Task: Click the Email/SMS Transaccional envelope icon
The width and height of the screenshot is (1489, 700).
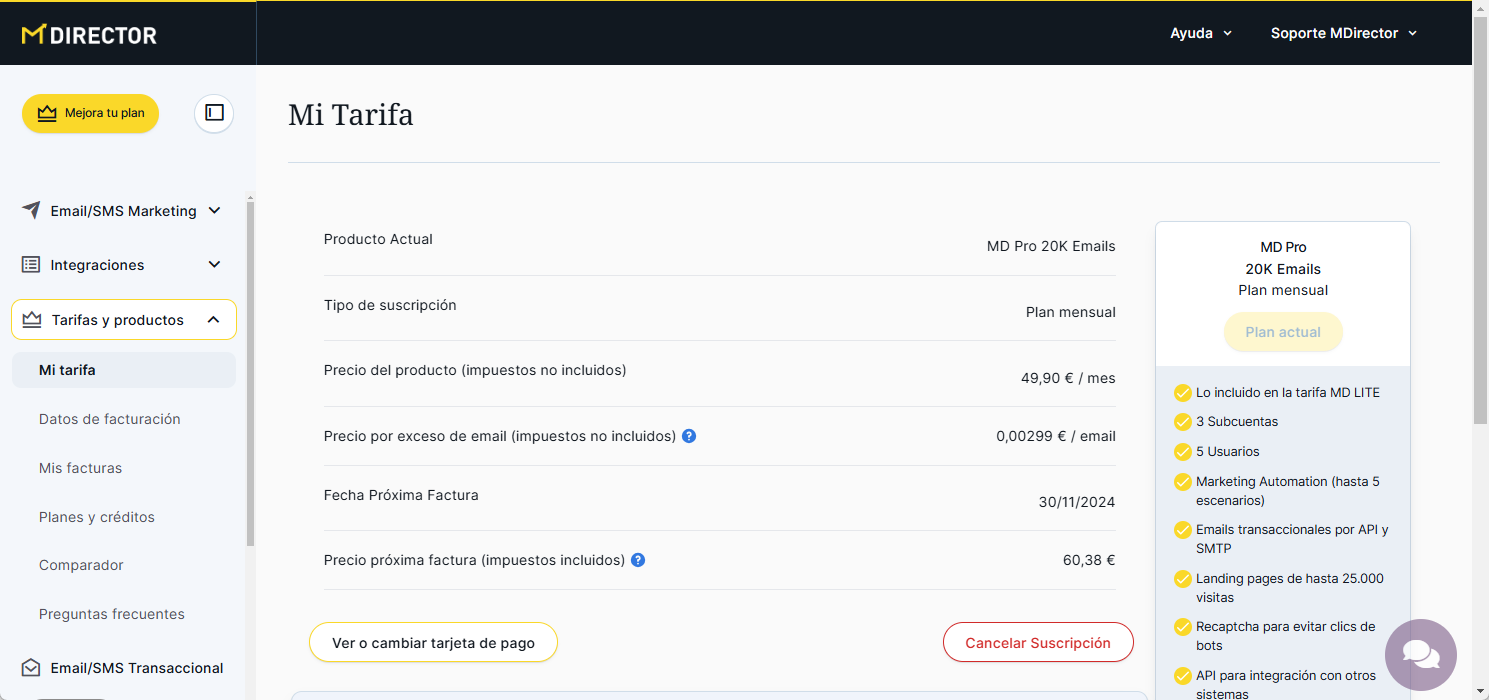Action: coord(31,668)
